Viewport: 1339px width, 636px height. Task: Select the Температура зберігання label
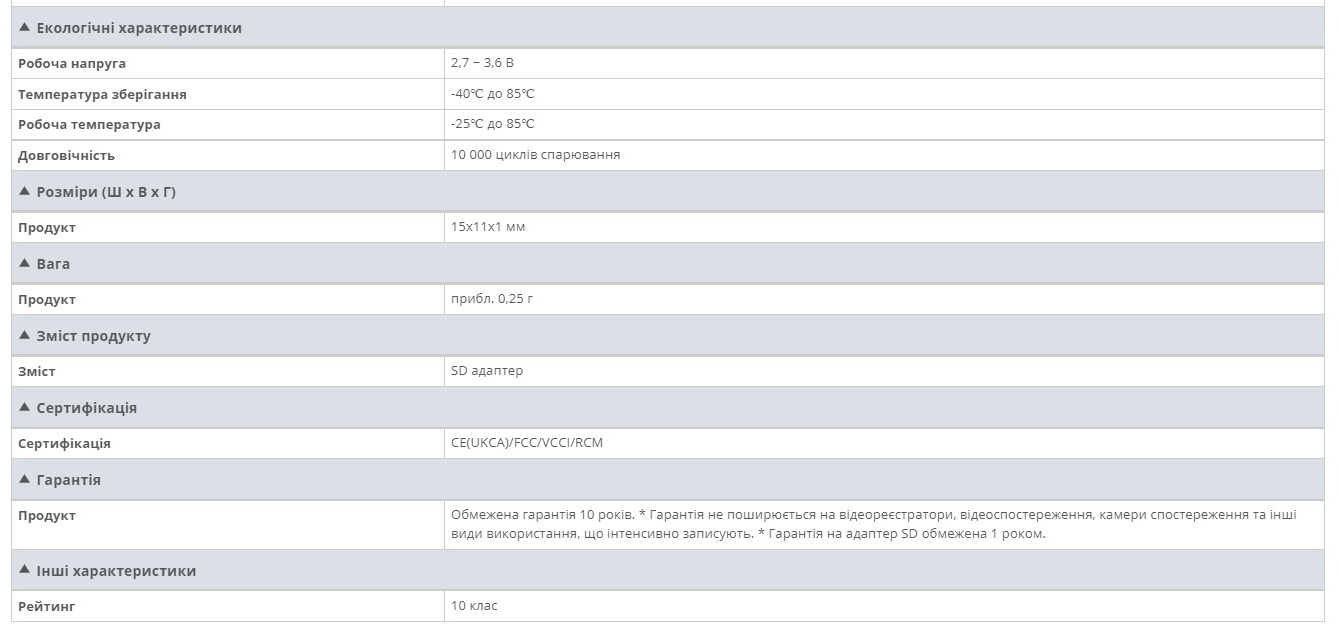pyautogui.click(x=102, y=94)
